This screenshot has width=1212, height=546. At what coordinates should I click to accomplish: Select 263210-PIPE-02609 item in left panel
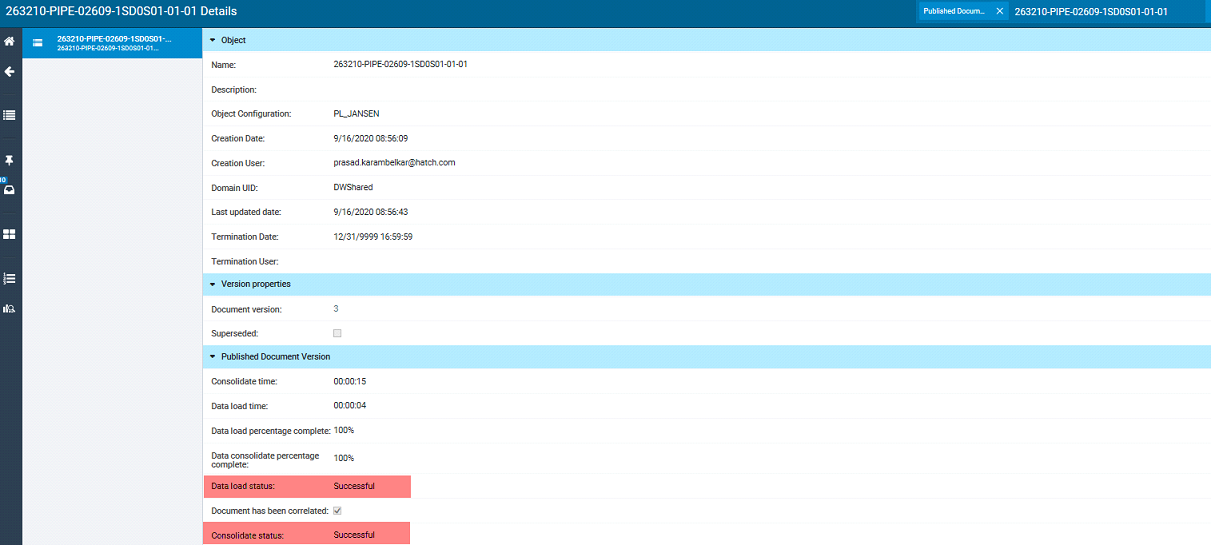pos(108,43)
